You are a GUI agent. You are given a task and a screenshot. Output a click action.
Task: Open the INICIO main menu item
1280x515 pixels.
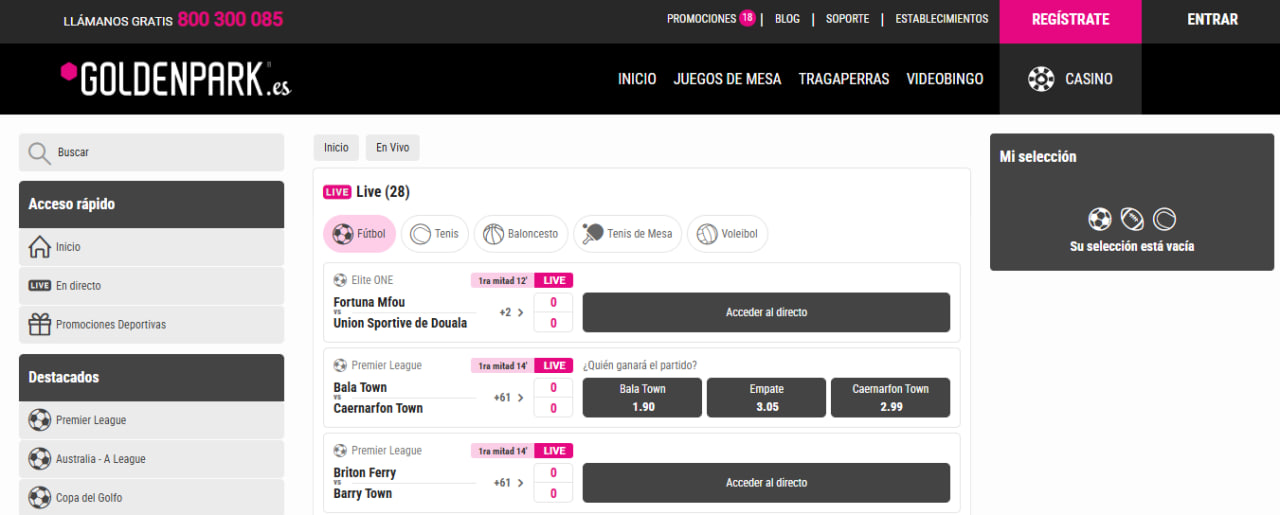(x=637, y=79)
